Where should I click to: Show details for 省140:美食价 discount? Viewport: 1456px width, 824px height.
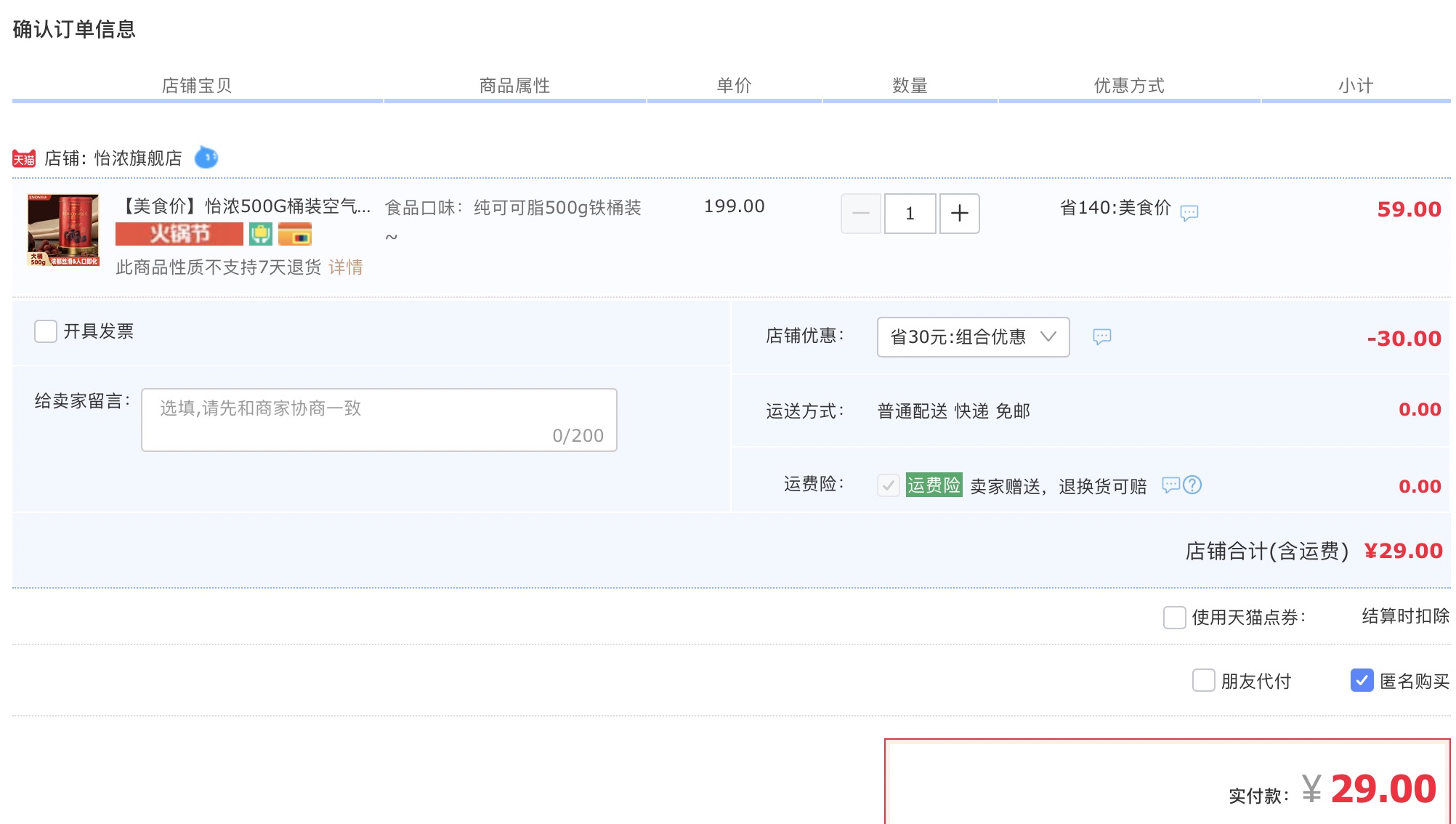click(1189, 212)
